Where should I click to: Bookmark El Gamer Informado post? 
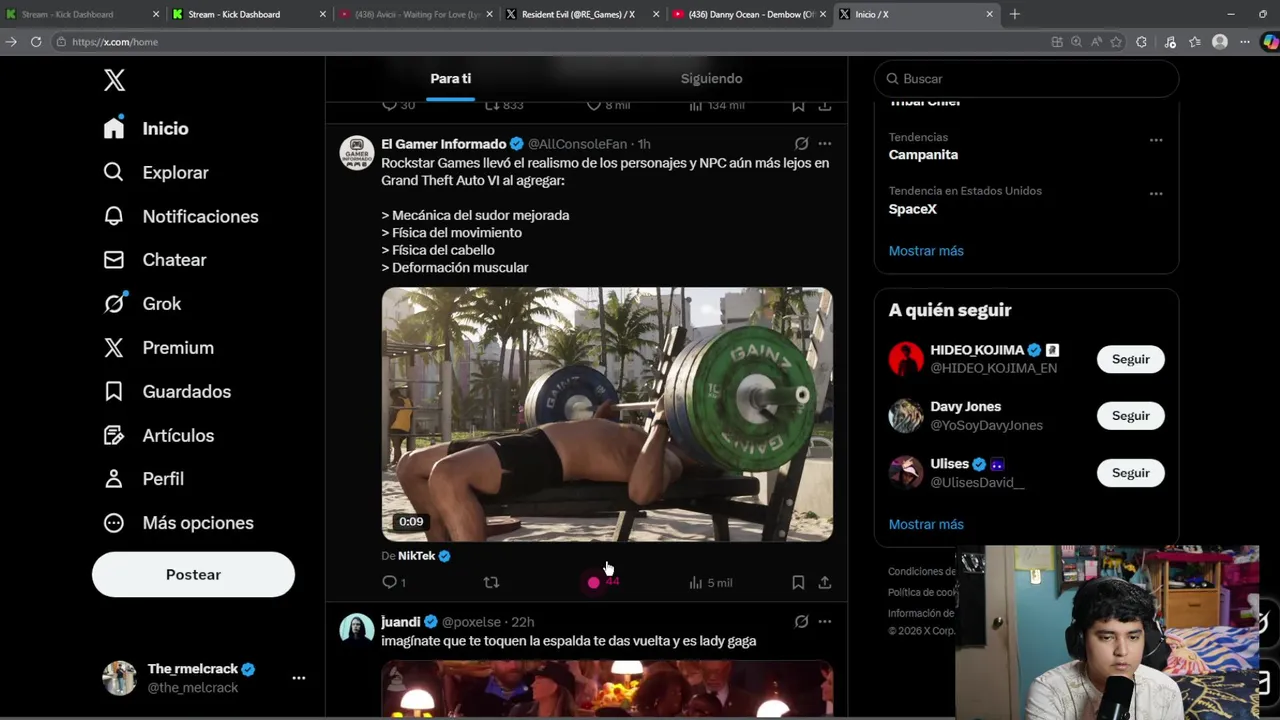click(x=798, y=582)
